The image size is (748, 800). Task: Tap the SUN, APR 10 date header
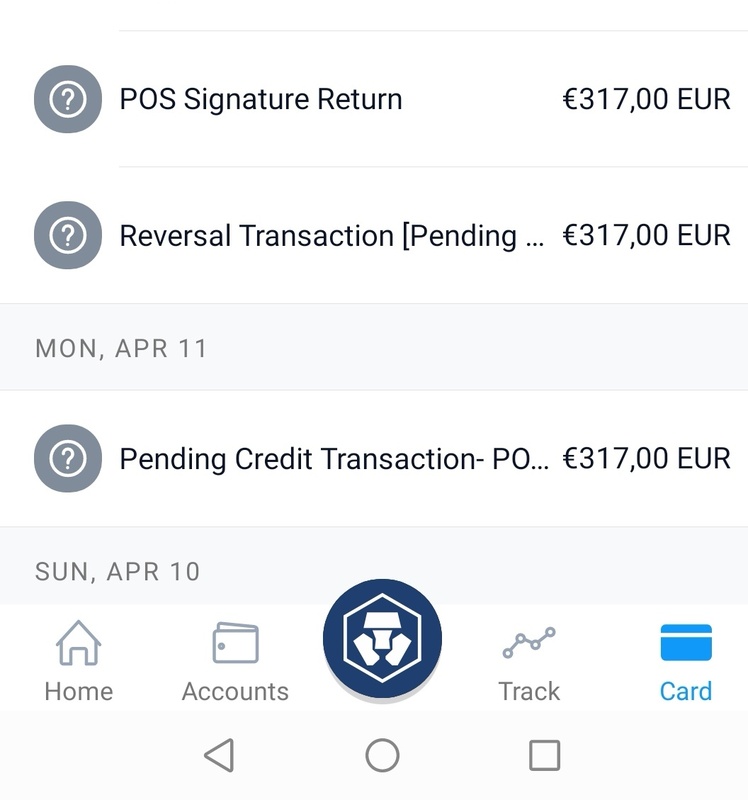point(118,571)
